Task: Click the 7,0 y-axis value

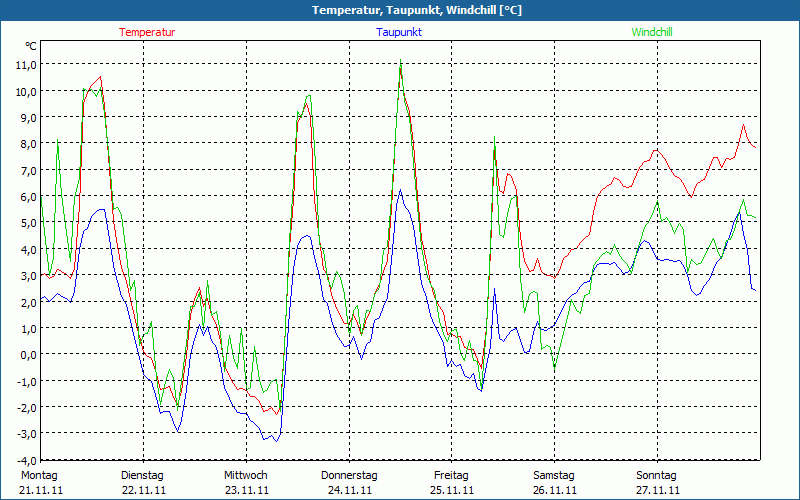Action: click(x=29, y=171)
